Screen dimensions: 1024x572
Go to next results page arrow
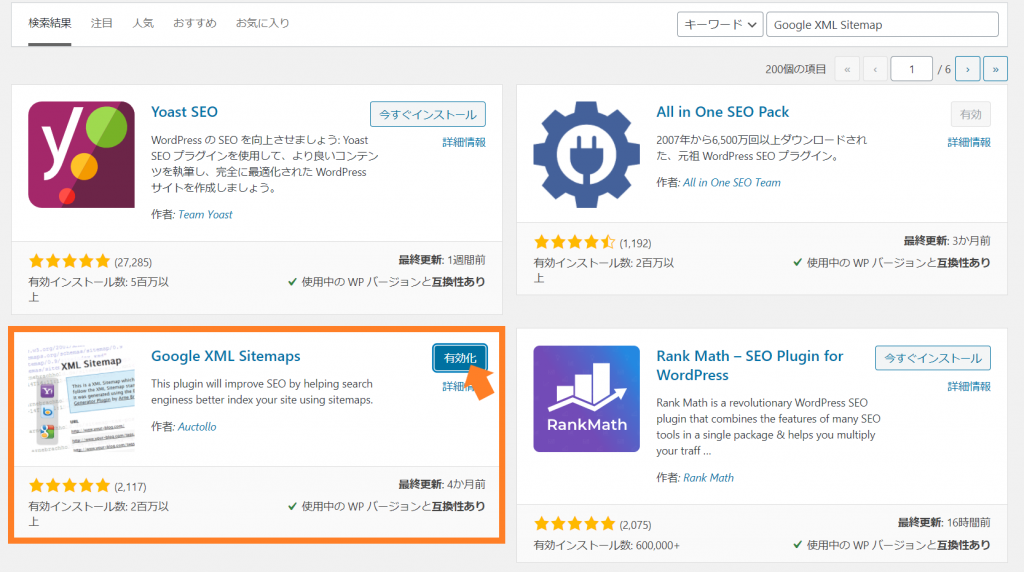(967, 69)
